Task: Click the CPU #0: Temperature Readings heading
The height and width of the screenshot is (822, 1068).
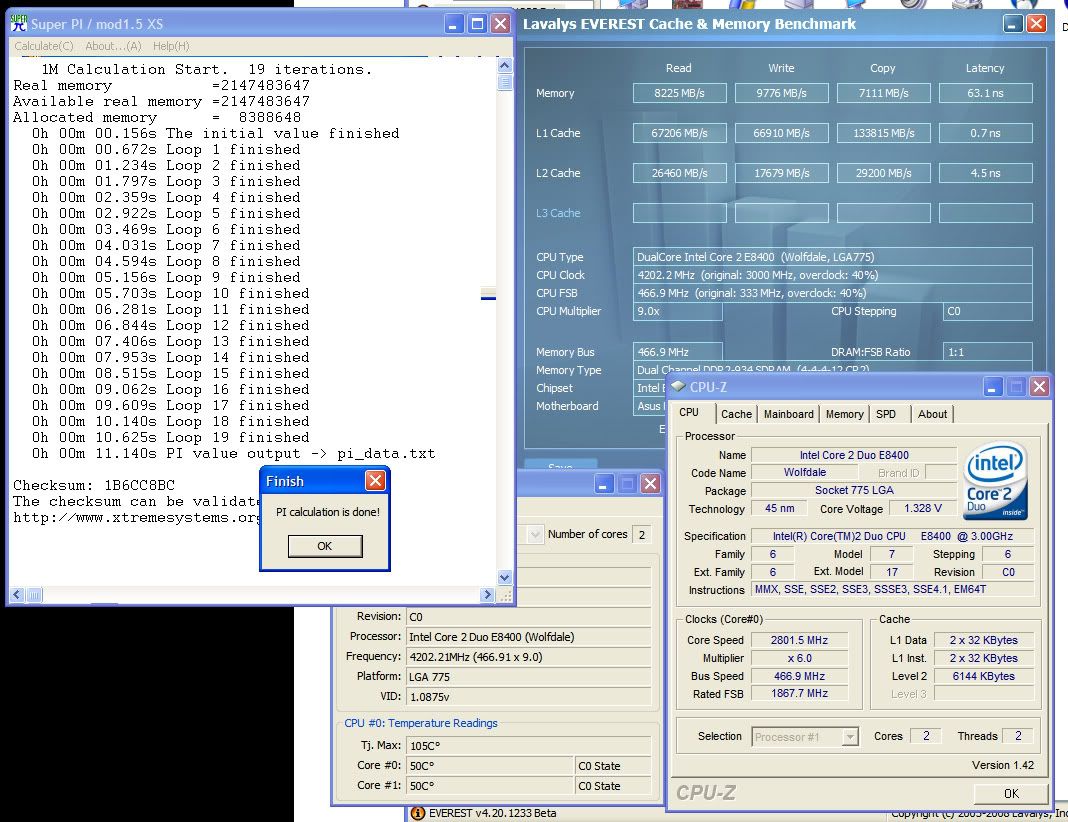Action: 421,723
